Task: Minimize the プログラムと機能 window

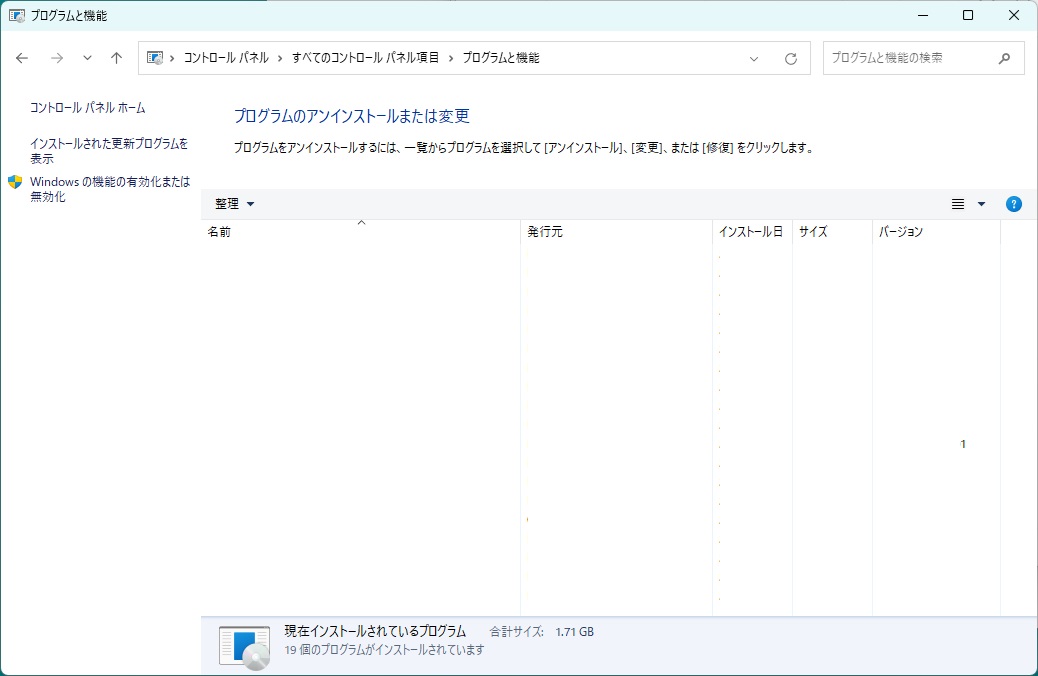Action: click(923, 15)
